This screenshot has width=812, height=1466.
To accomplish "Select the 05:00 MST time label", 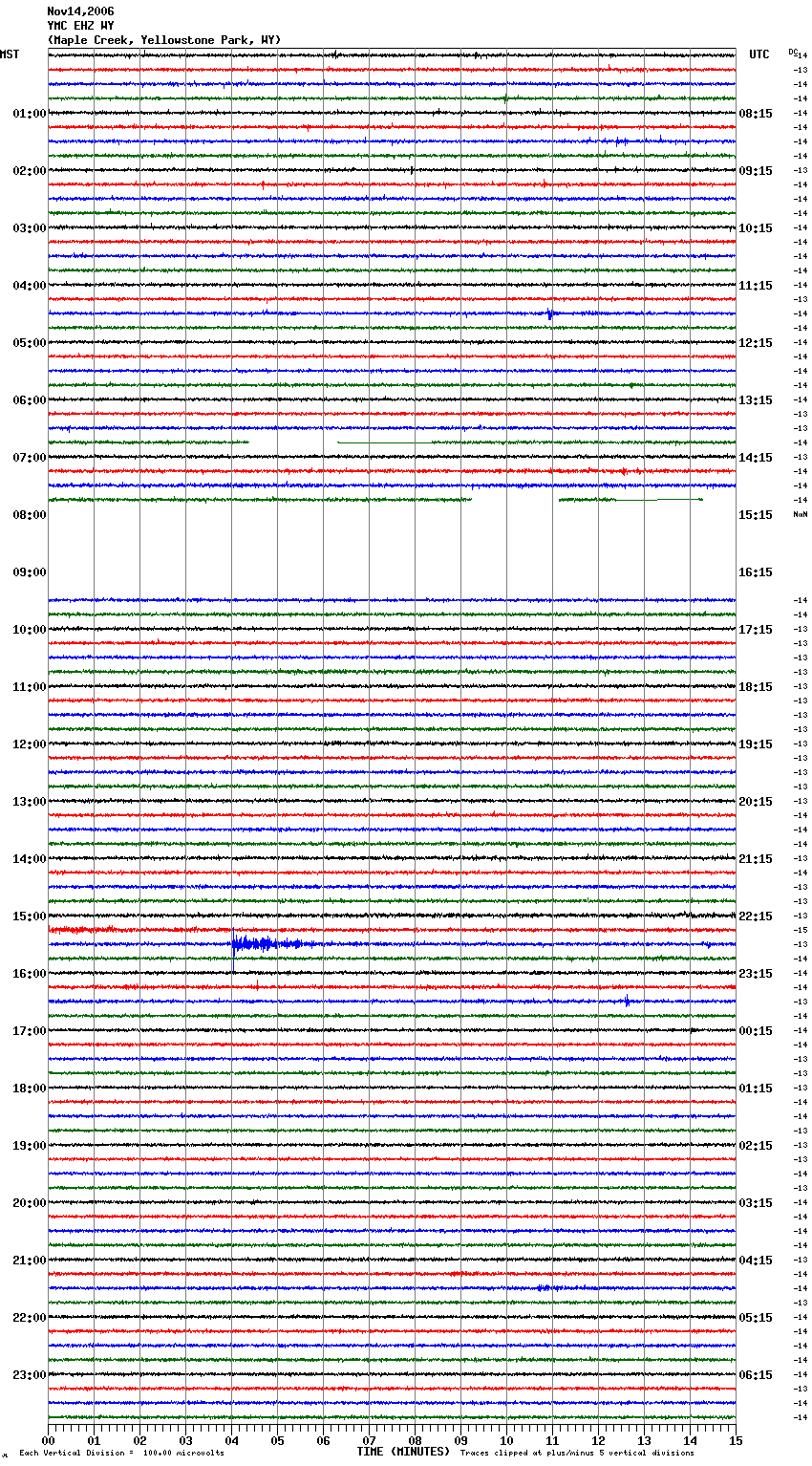I will tap(30, 343).
